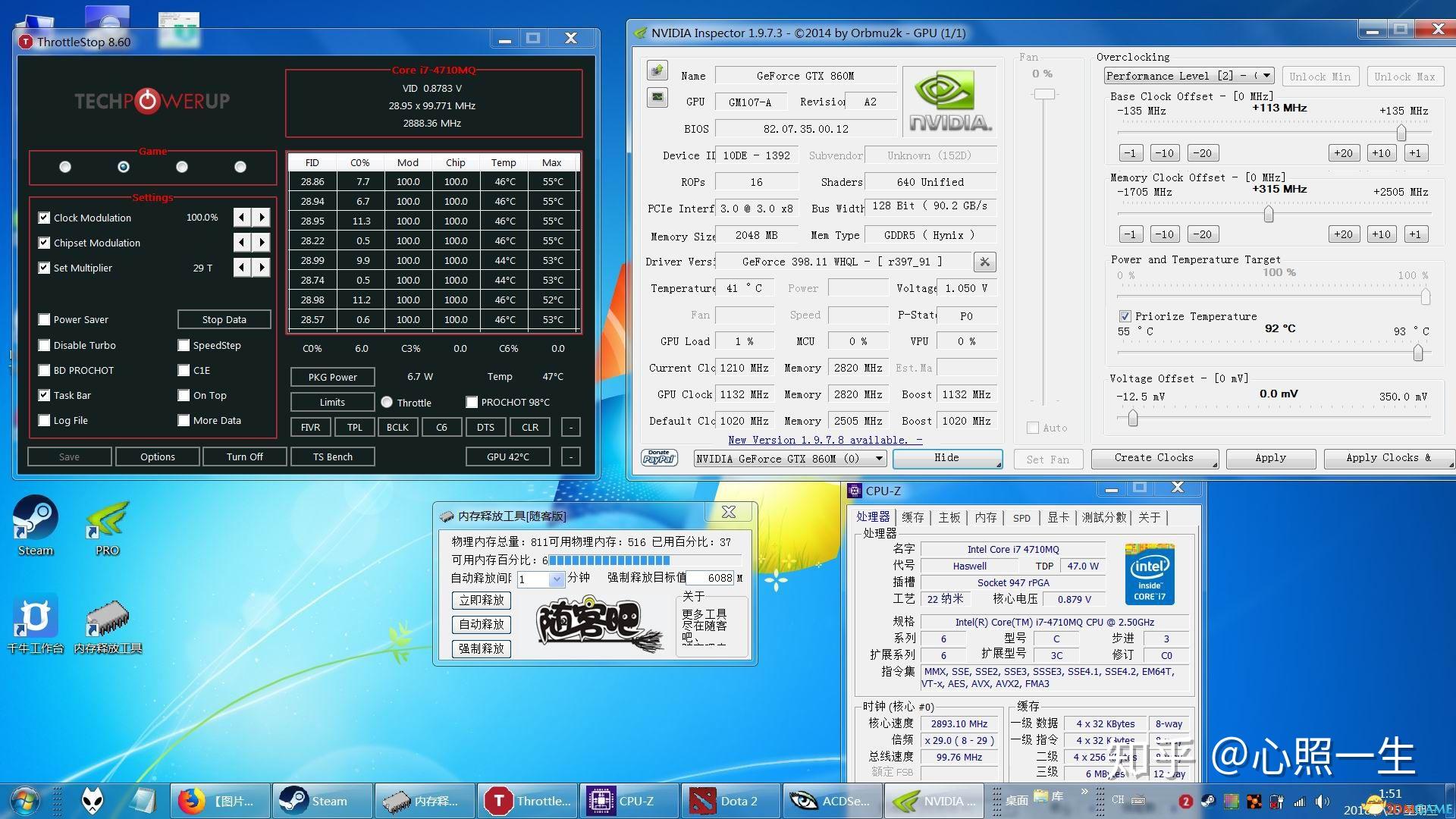This screenshot has width=1456, height=819.
Task: Open ThrottleStop Options button
Action: [x=158, y=457]
